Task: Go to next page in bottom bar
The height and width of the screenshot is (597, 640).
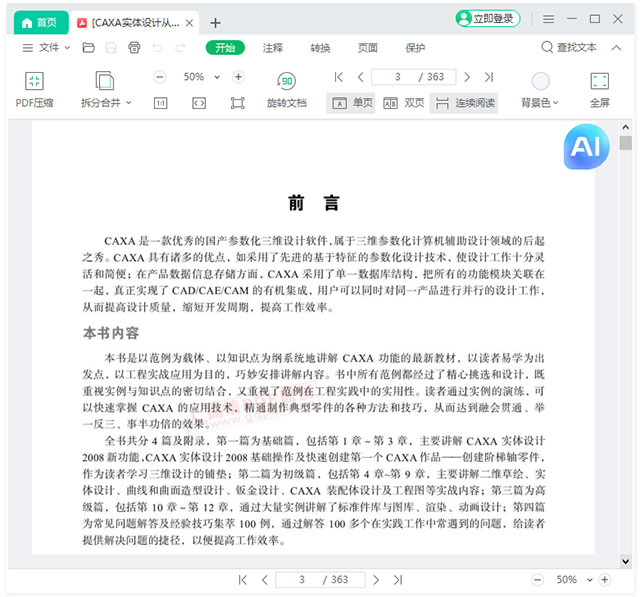Action: tap(376, 579)
